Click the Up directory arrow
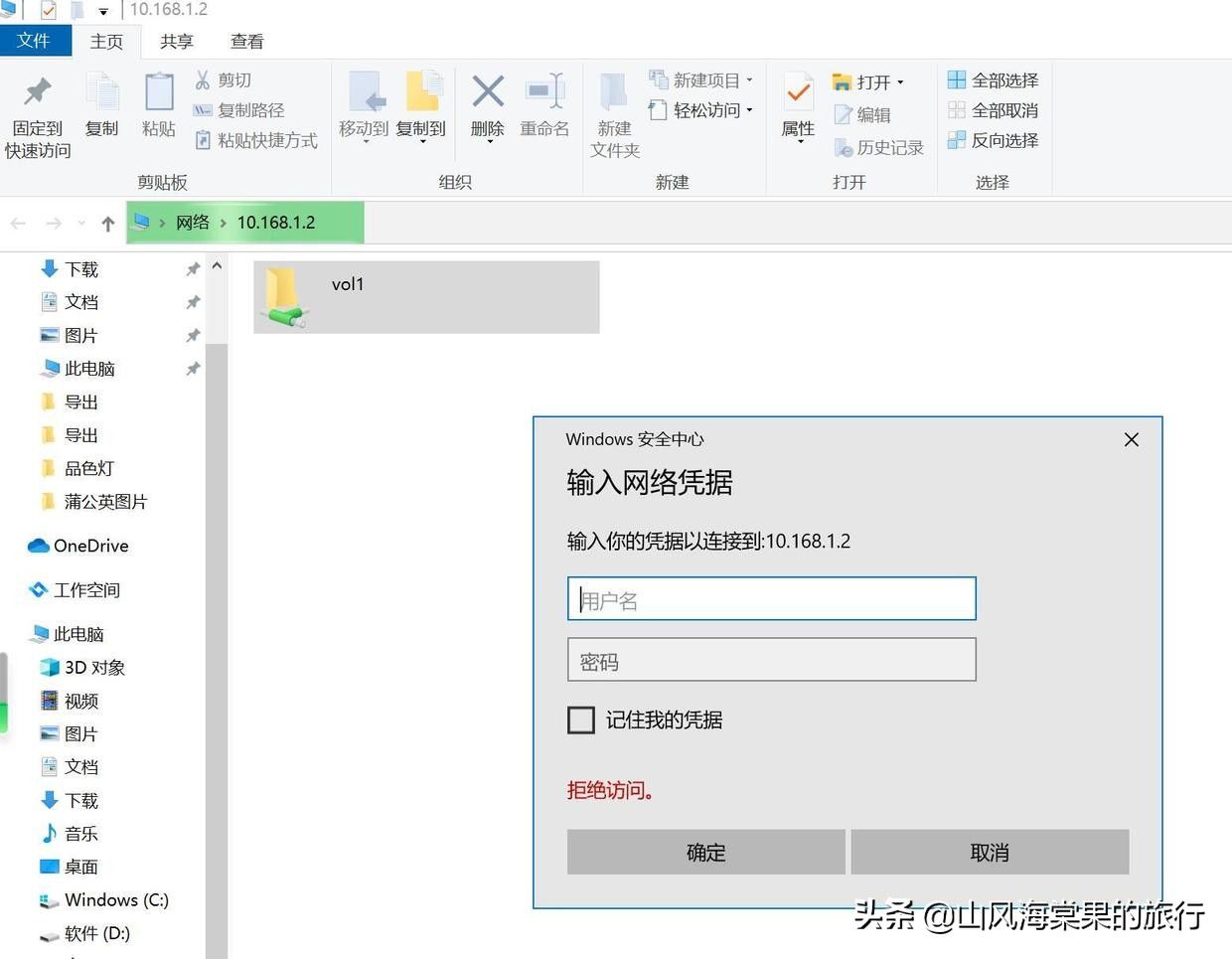Viewport: 1232px width, 959px height. click(x=107, y=224)
